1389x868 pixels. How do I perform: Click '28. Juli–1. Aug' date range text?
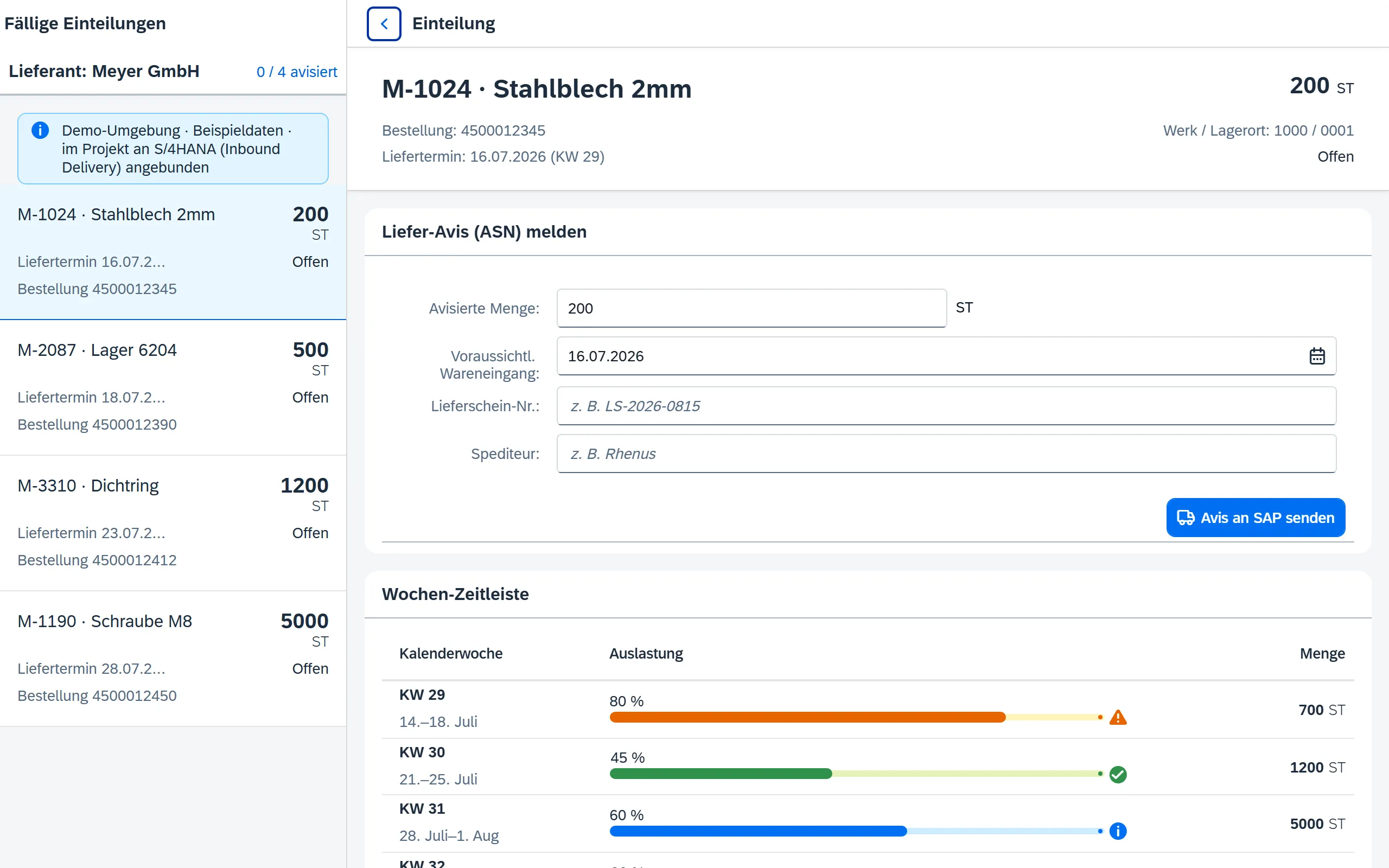click(x=449, y=835)
